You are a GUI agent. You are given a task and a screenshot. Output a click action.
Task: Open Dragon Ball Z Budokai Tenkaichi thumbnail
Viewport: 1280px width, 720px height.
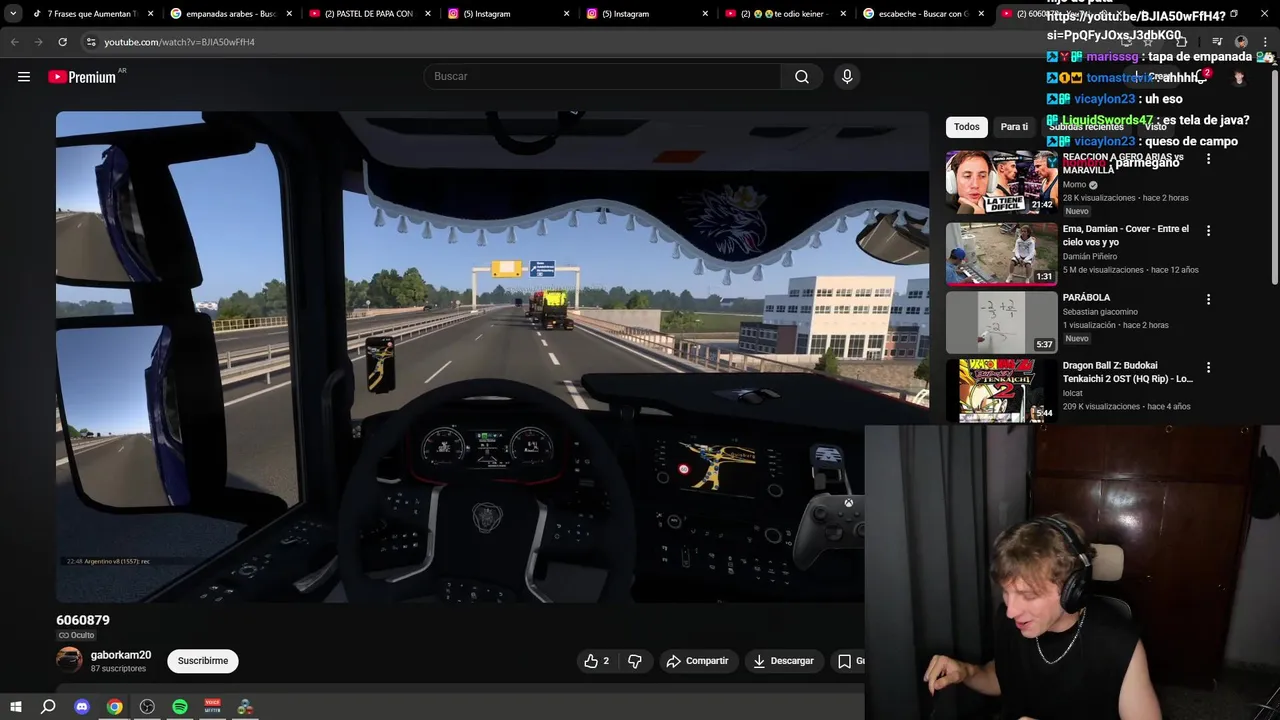coord(1001,391)
